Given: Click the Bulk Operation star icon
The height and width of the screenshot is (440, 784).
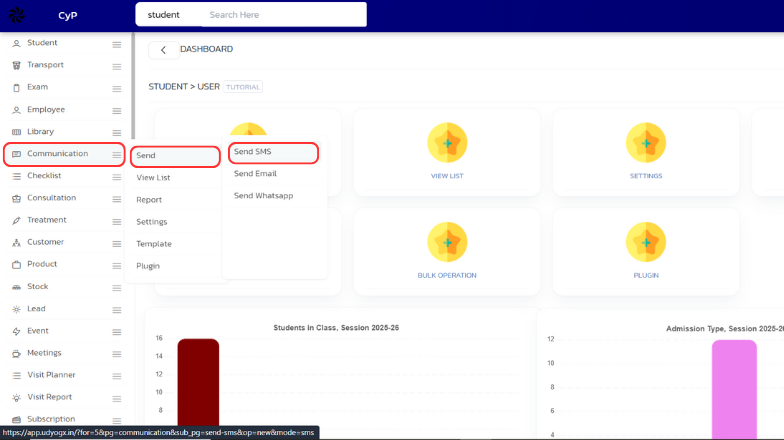Looking at the screenshot, I should click(x=447, y=242).
